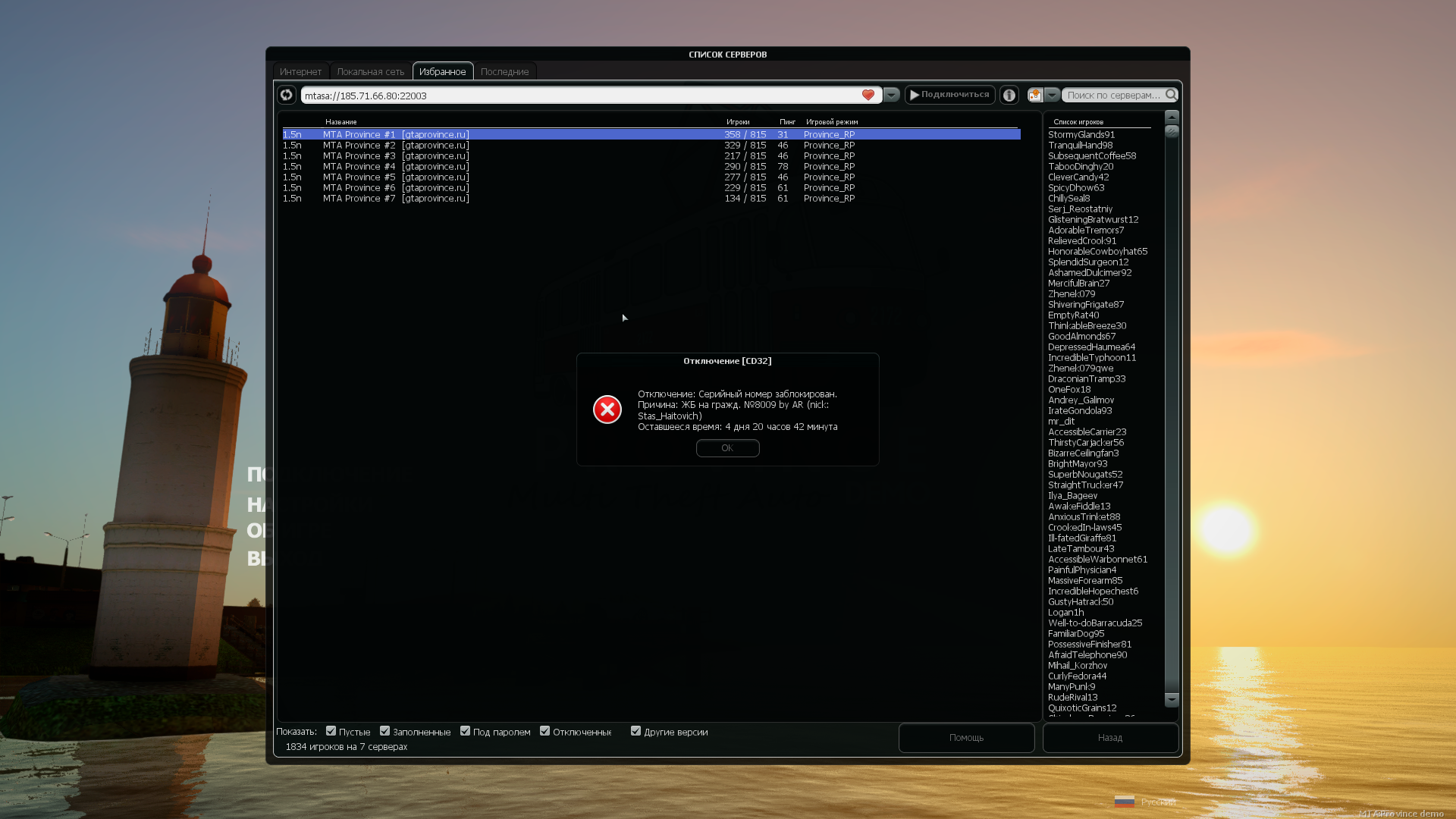Click the Подключиться connect button

(x=949, y=95)
